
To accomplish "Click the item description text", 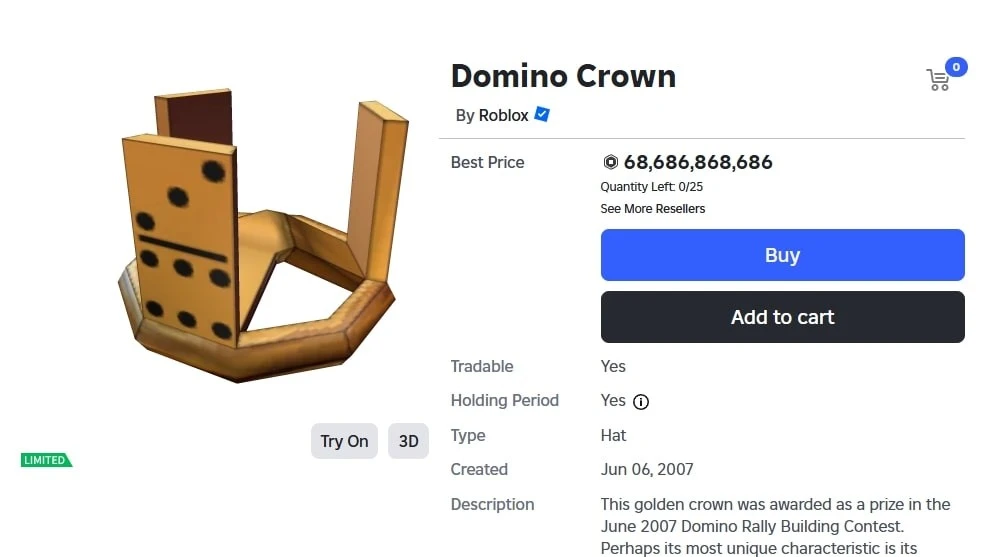I will (775, 525).
